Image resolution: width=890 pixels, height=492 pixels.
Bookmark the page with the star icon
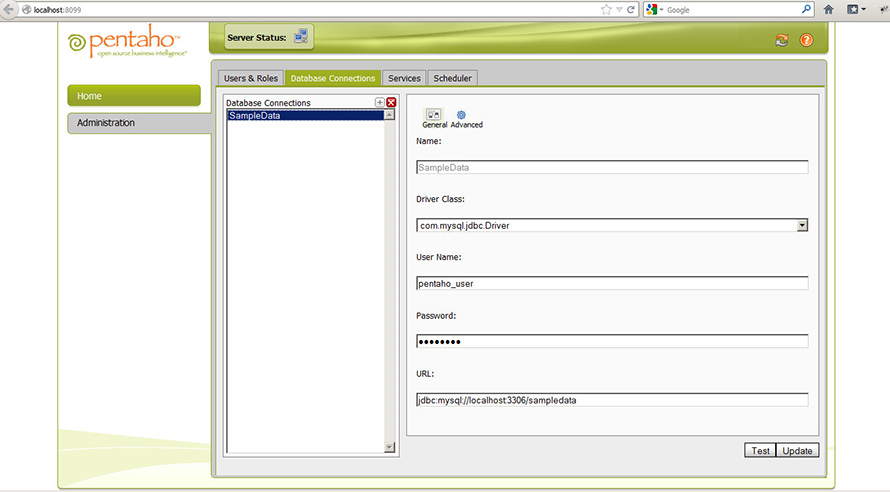tap(606, 10)
